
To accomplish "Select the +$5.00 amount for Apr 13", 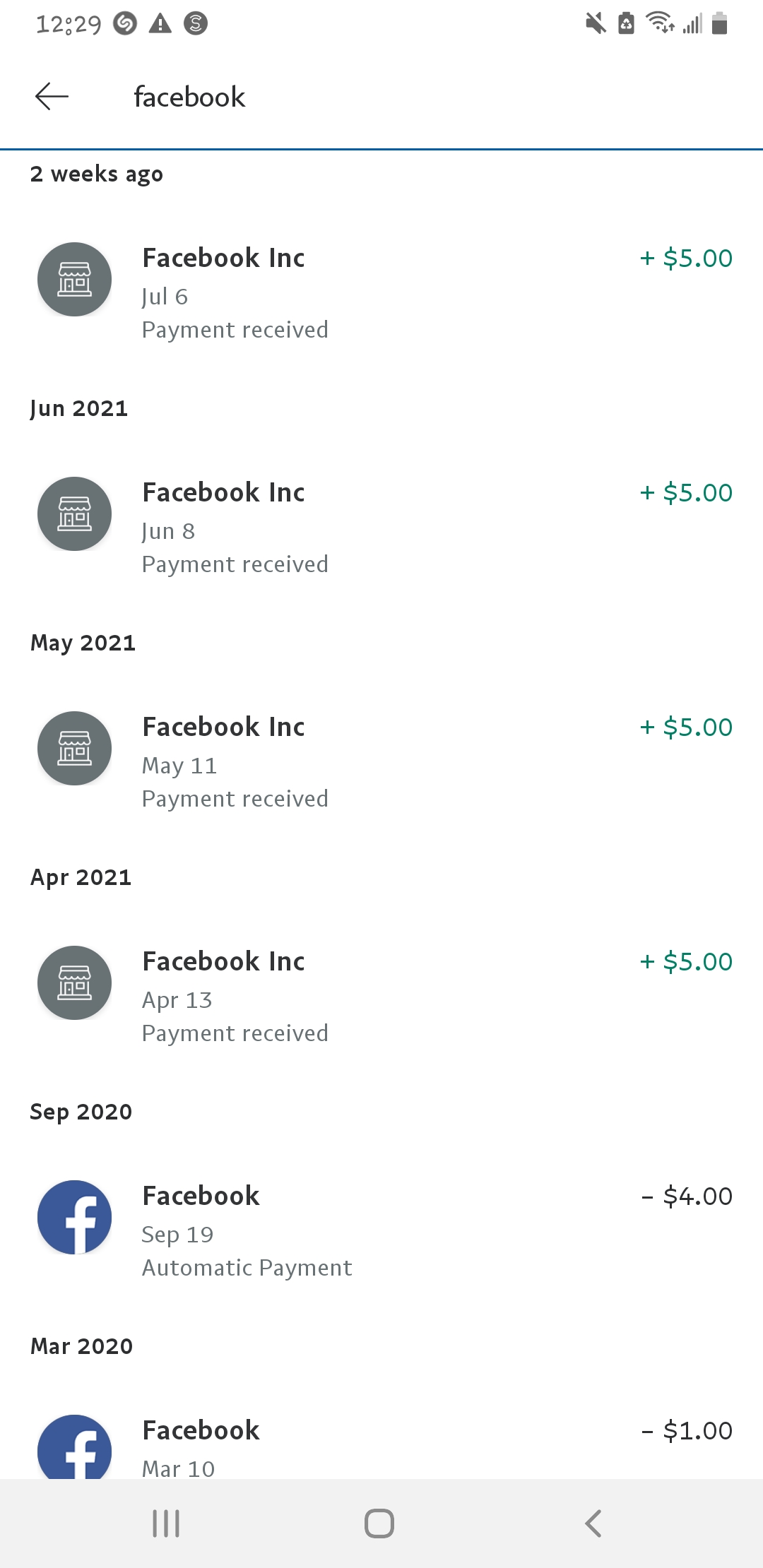I will point(685,960).
